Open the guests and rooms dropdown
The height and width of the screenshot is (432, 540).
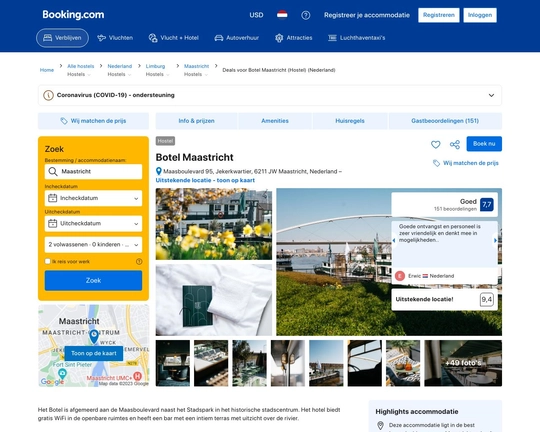(x=93, y=245)
